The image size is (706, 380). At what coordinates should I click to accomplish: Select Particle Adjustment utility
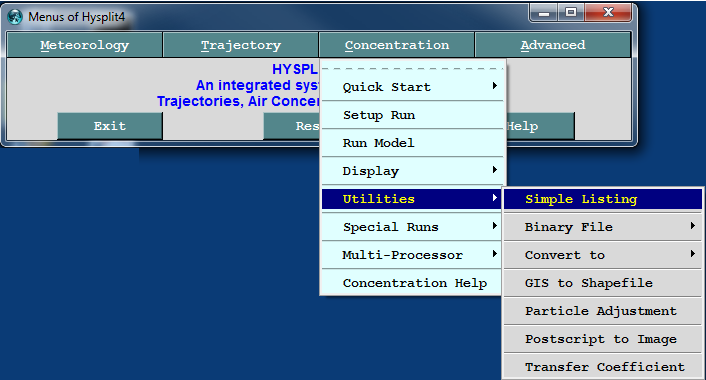click(602, 311)
